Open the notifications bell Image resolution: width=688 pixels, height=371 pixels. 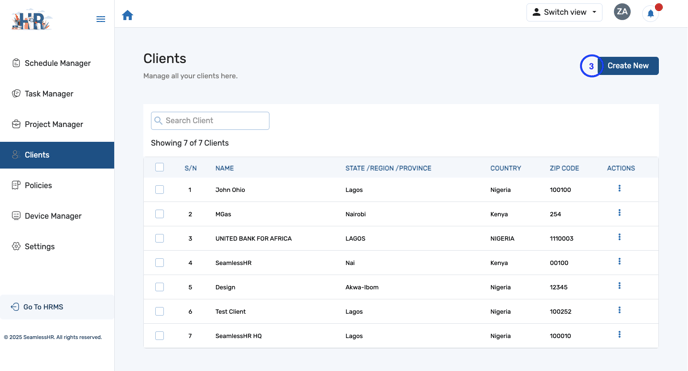pyautogui.click(x=651, y=14)
